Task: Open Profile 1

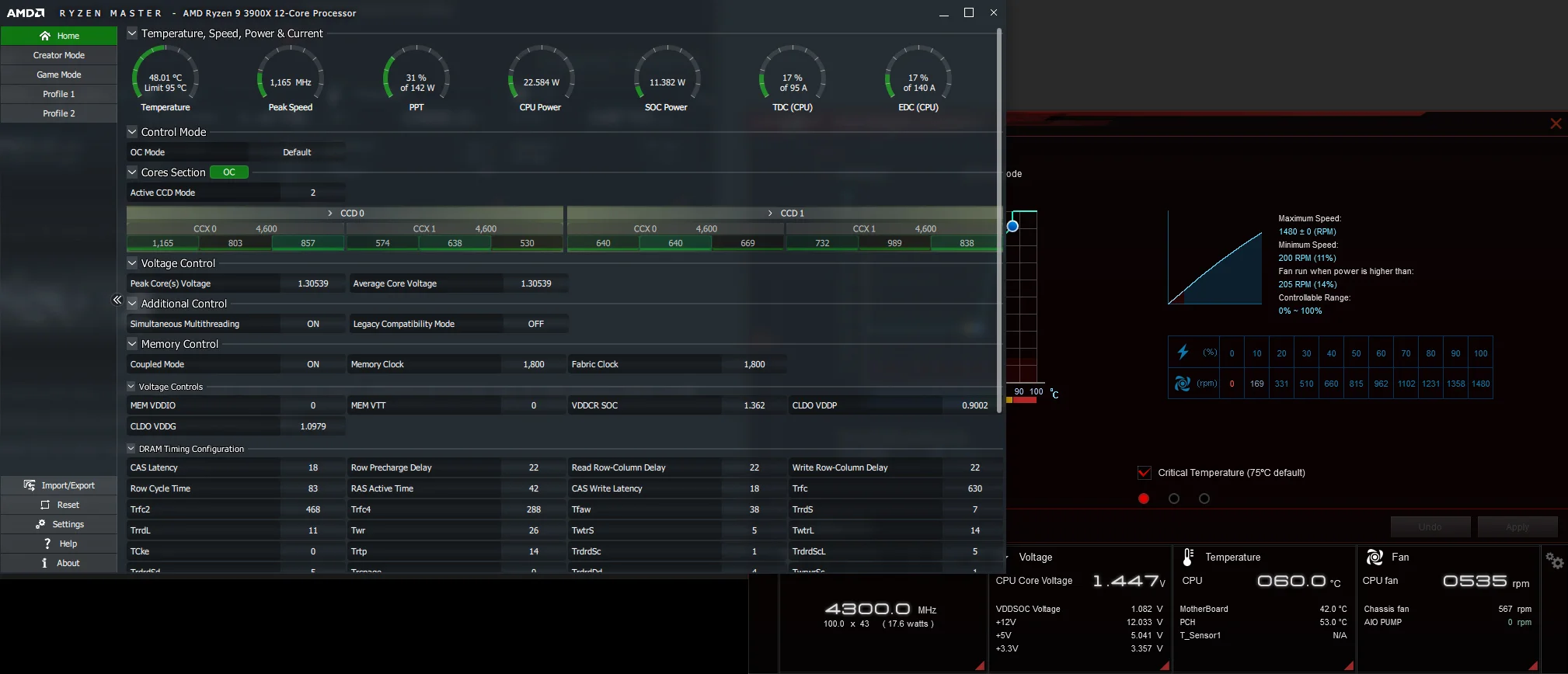Action: pos(59,94)
